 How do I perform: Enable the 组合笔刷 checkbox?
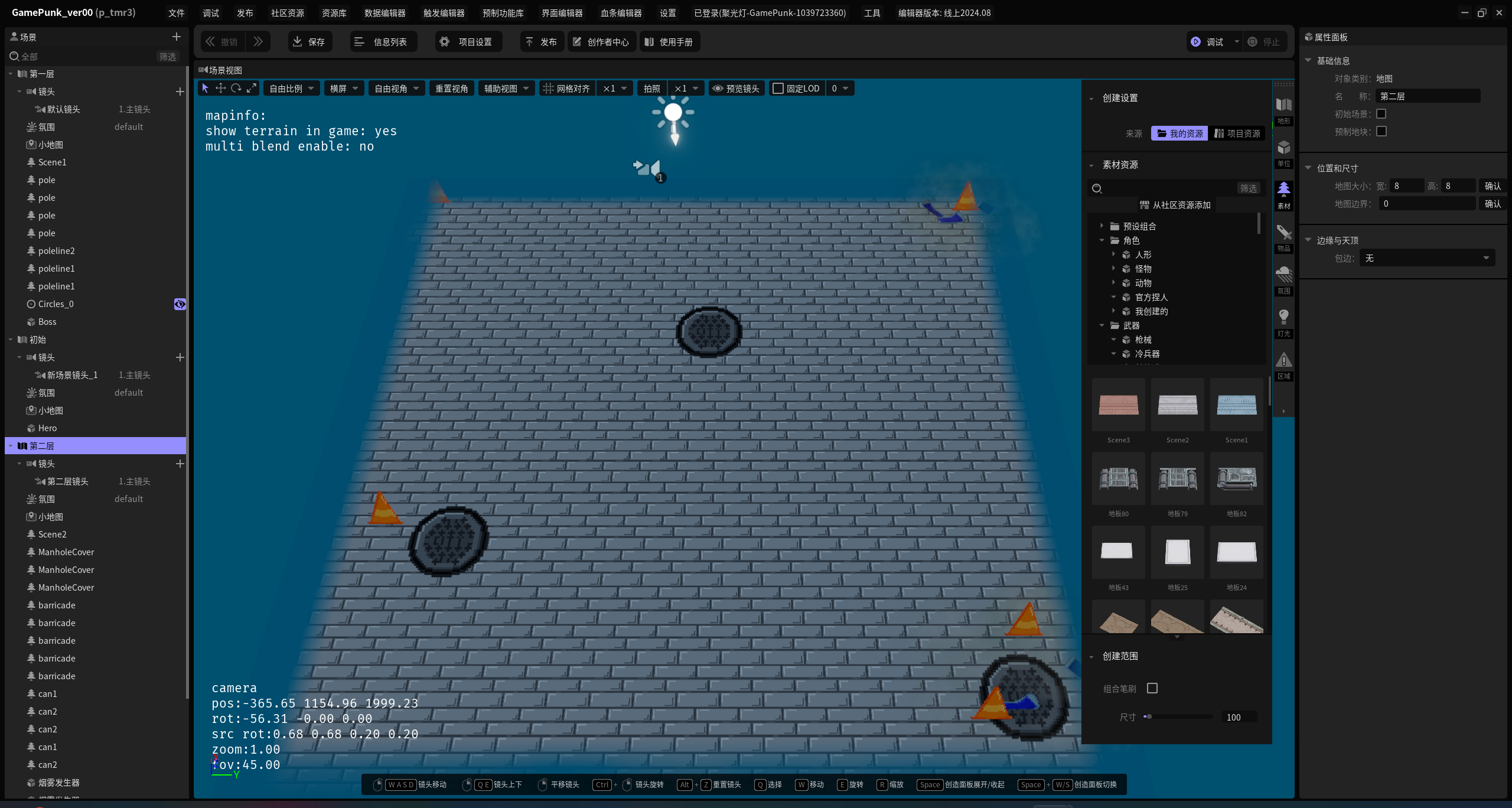click(x=1152, y=688)
